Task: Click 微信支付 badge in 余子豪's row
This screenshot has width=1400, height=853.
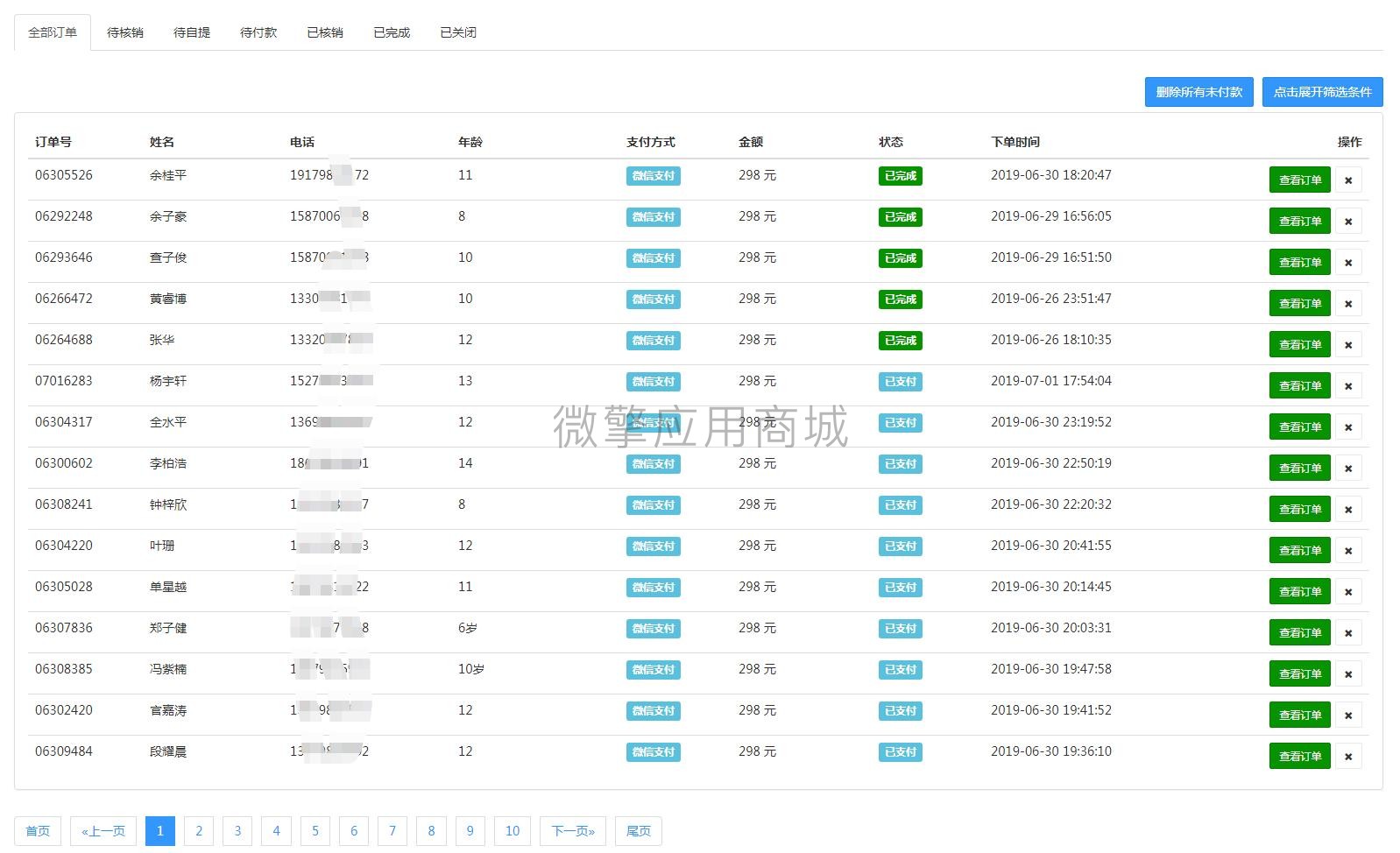Action: click(x=654, y=217)
